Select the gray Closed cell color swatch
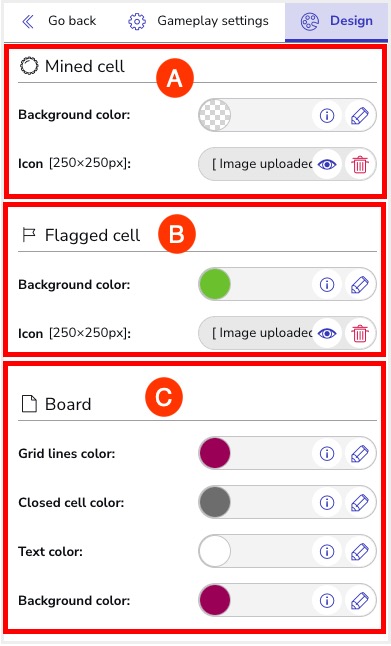391x646 pixels. pos(215,502)
